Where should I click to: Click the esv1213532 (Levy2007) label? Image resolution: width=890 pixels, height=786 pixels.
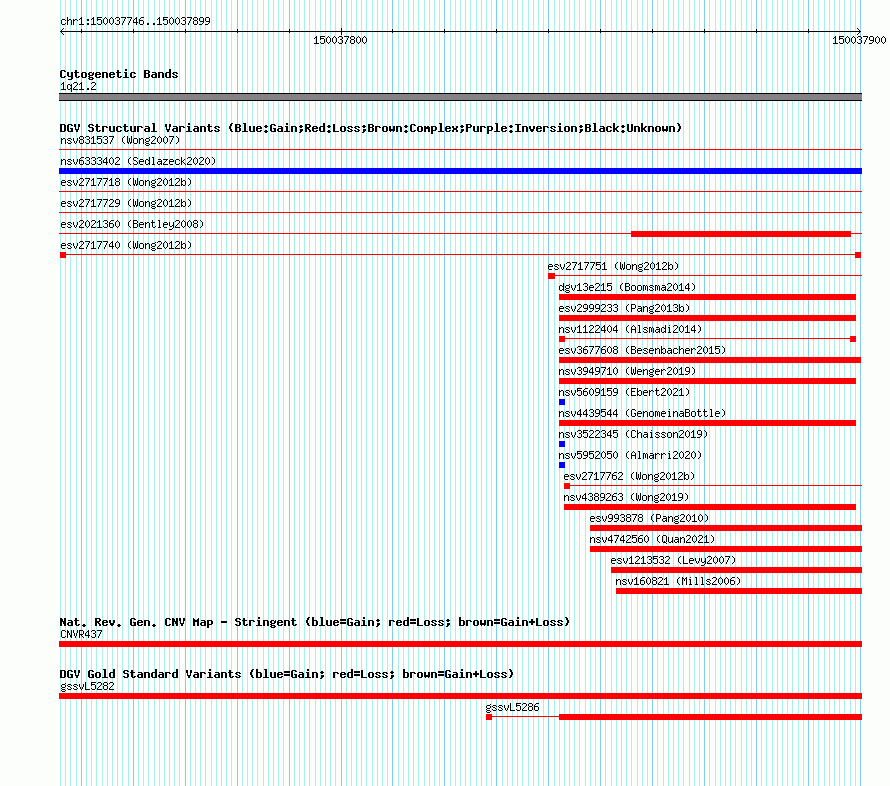[x=673, y=560]
